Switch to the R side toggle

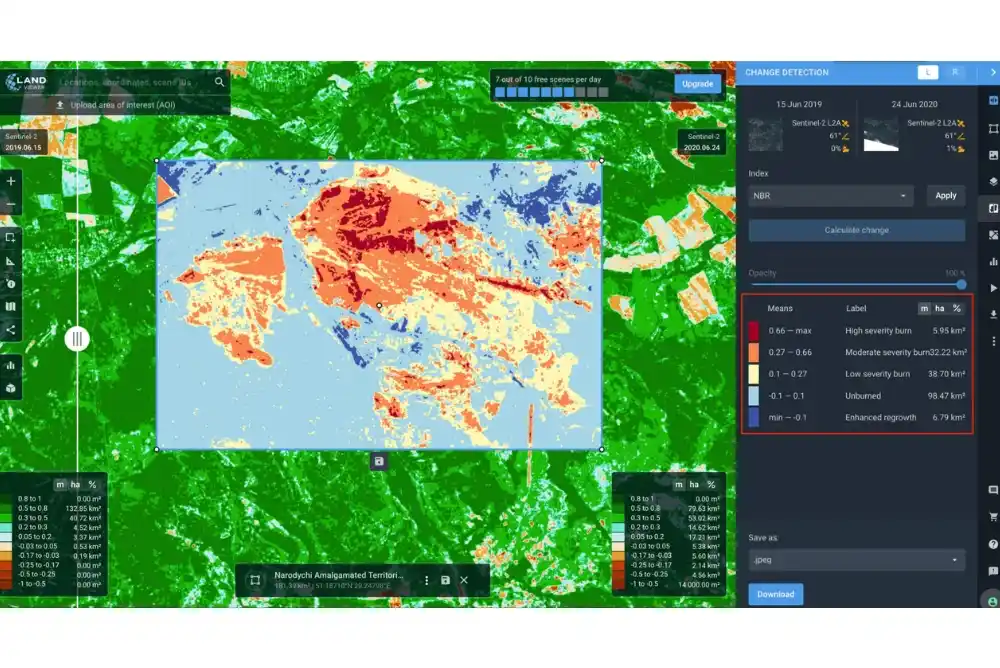[x=955, y=72]
